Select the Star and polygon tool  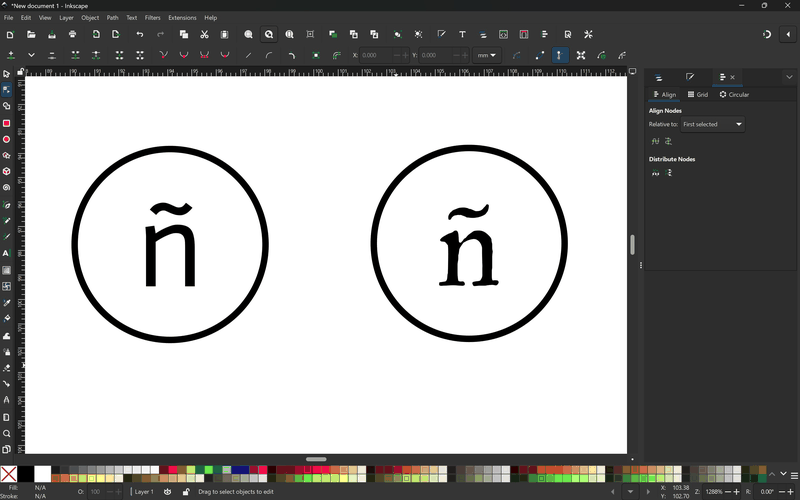[6, 156]
